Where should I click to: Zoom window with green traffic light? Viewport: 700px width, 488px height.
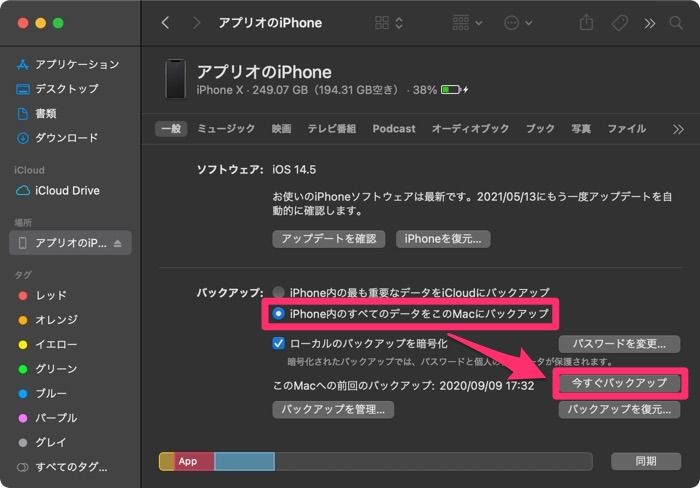pos(58,23)
